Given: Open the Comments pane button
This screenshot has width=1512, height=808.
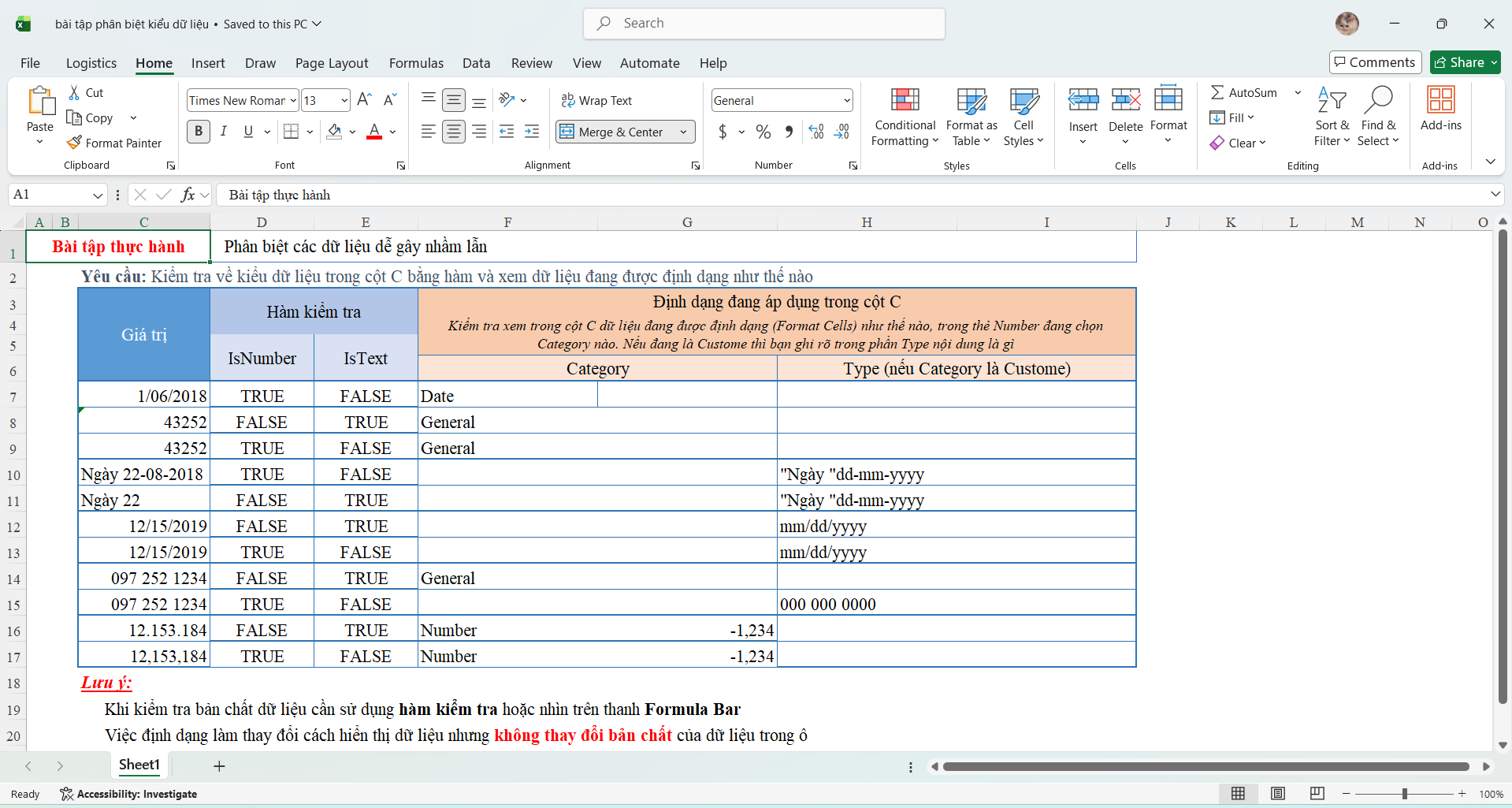Looking at the screenshot, I should (x=1375, y=62).
